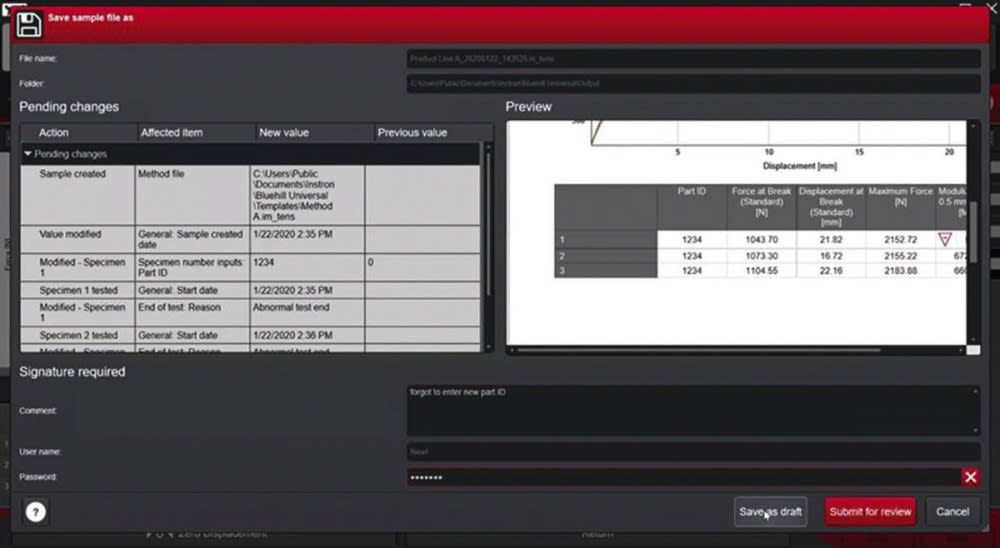1000x548 pixels.
Task: Click Maximum Force value 2152.72
Action: (901, 239)
